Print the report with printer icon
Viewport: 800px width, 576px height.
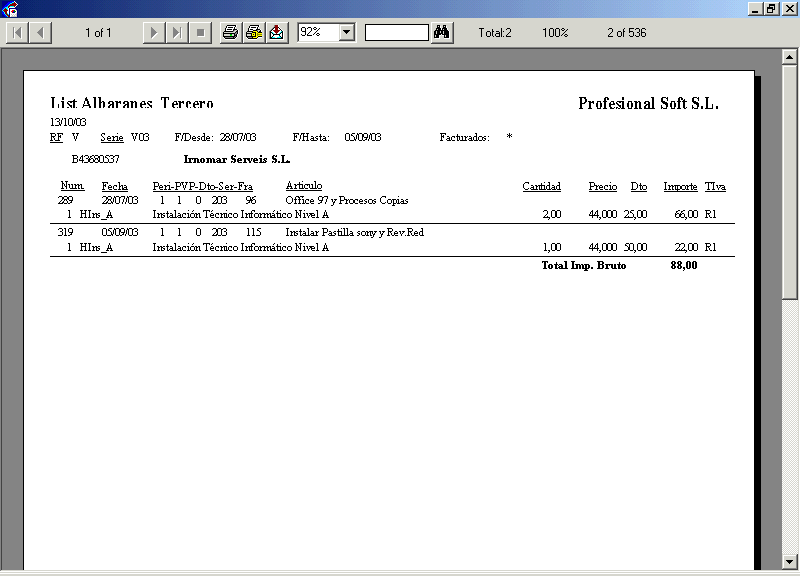pyautogui.click(x=230, y=33)
